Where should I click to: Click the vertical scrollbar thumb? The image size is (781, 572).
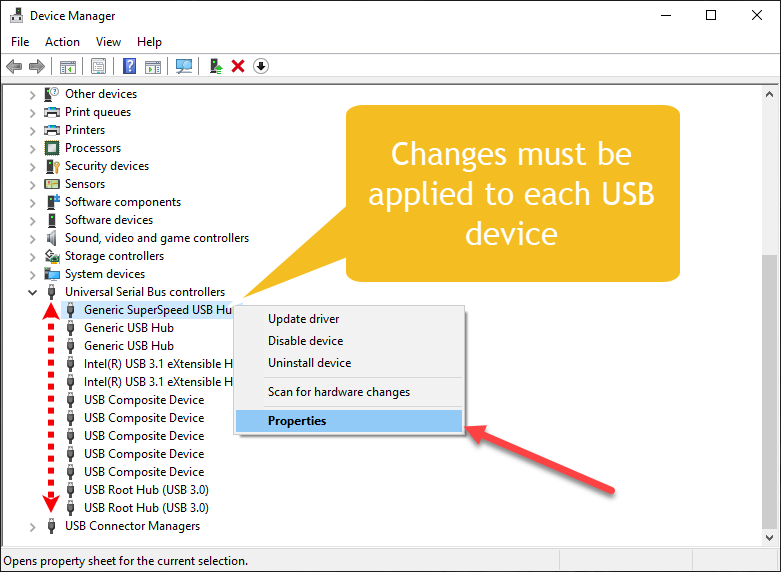[x=770, y=391]
